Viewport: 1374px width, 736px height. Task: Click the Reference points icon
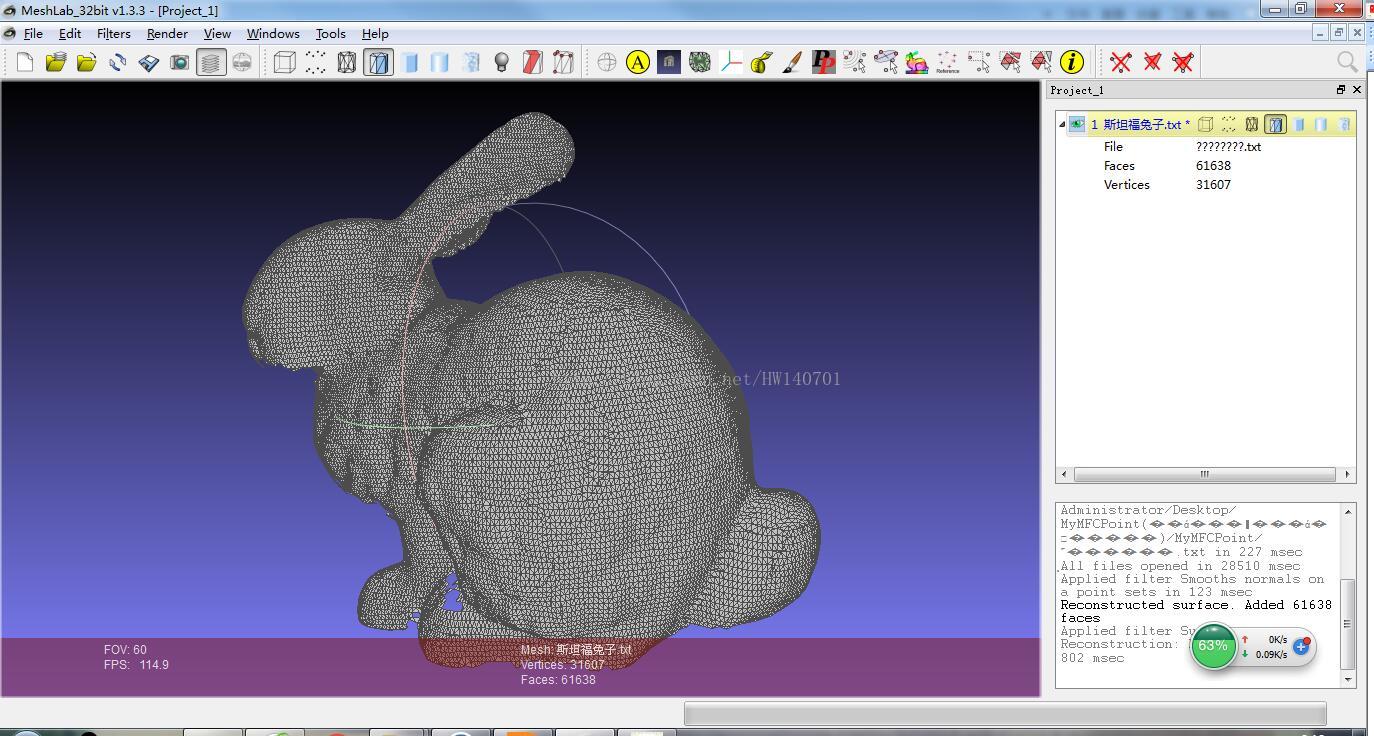(948, 62)
